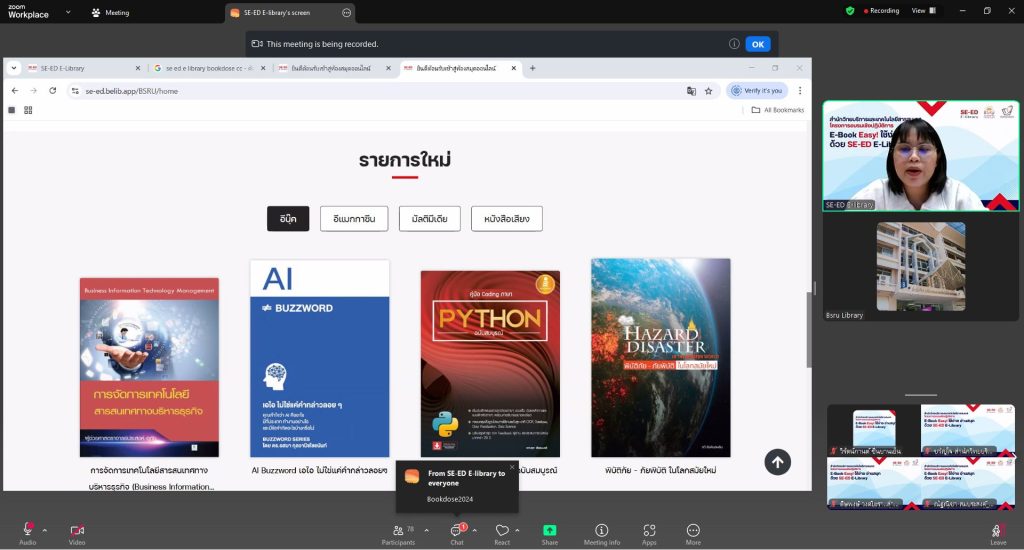This screenshot has width=1024, height=550.
Task: Click the green Share screen button
Action: pos(550,530)
